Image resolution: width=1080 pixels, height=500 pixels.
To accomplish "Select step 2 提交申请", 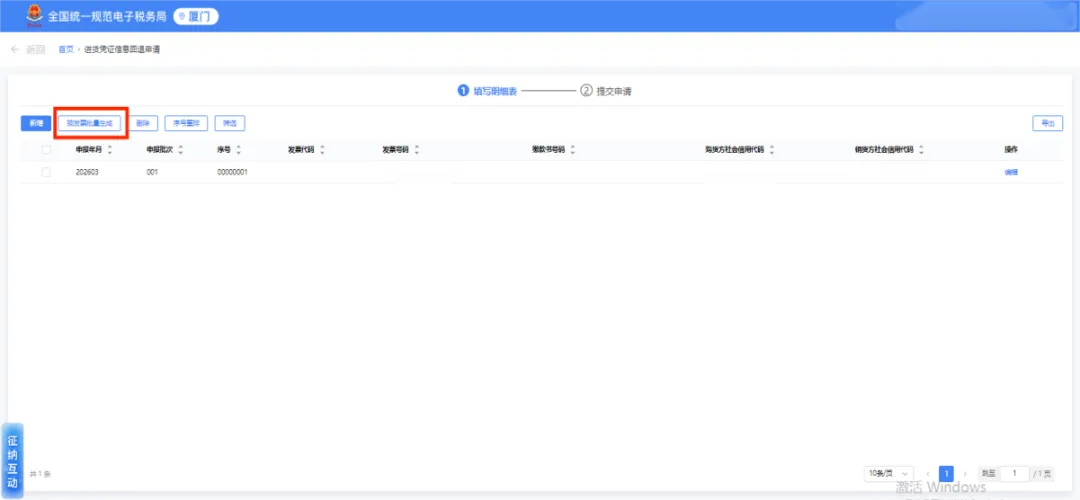I will pos(607,92).
